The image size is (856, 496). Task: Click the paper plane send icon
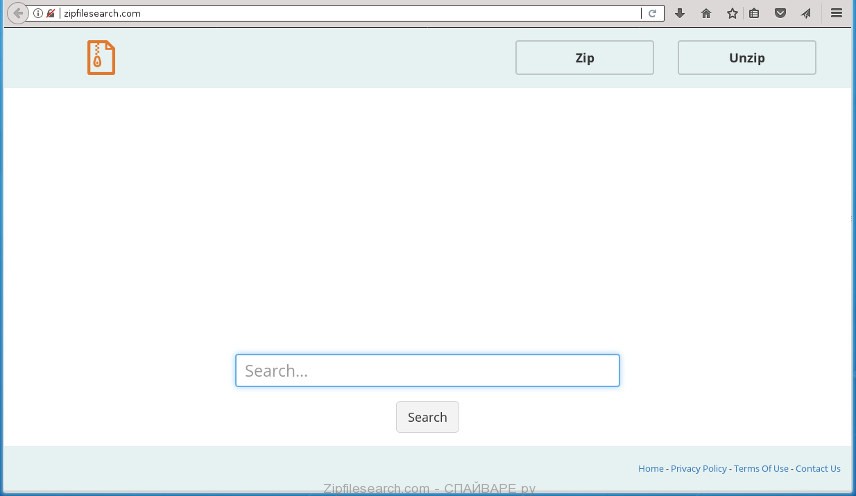[805, 13]
